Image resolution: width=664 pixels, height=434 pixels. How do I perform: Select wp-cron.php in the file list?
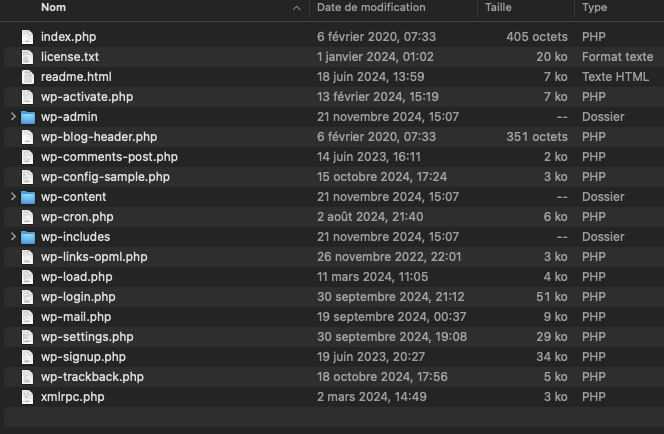tap(77, 217)
